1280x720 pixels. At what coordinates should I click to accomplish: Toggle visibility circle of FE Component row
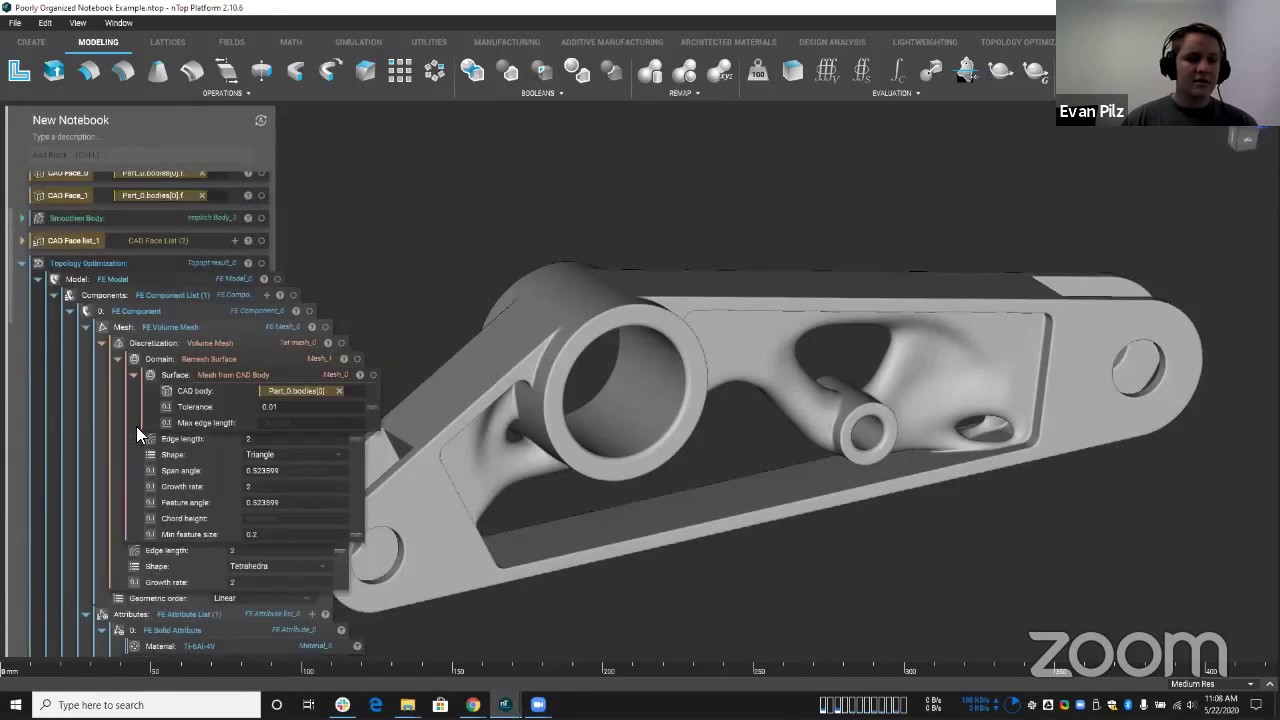[309, 311]
